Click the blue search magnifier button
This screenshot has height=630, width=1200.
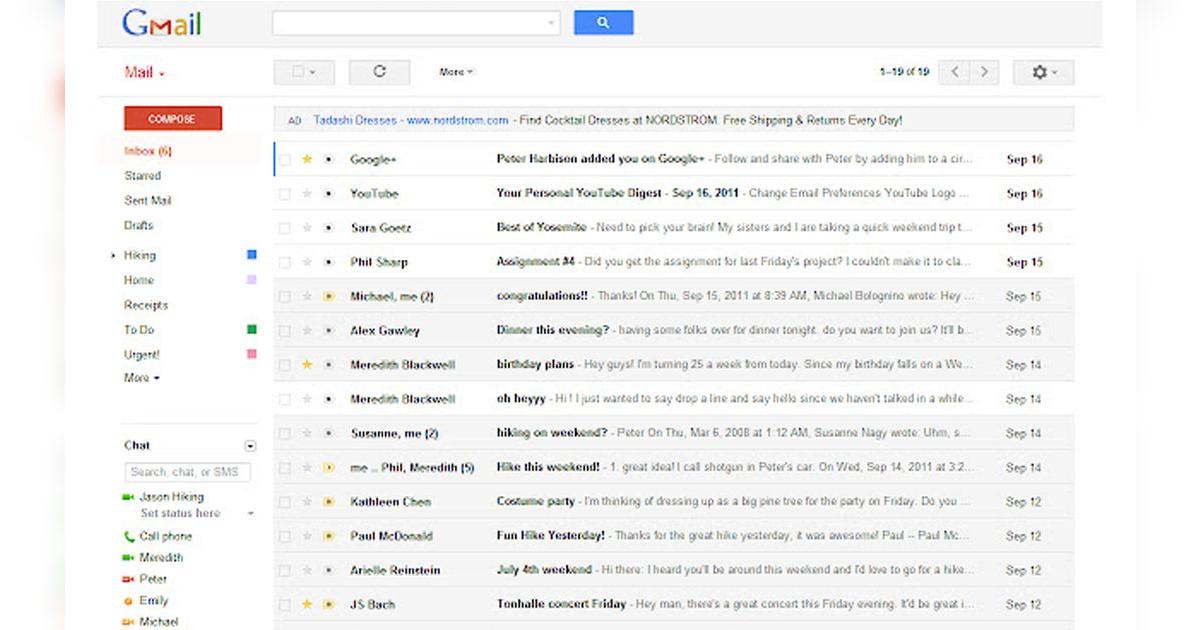click(x=603, y=23)
